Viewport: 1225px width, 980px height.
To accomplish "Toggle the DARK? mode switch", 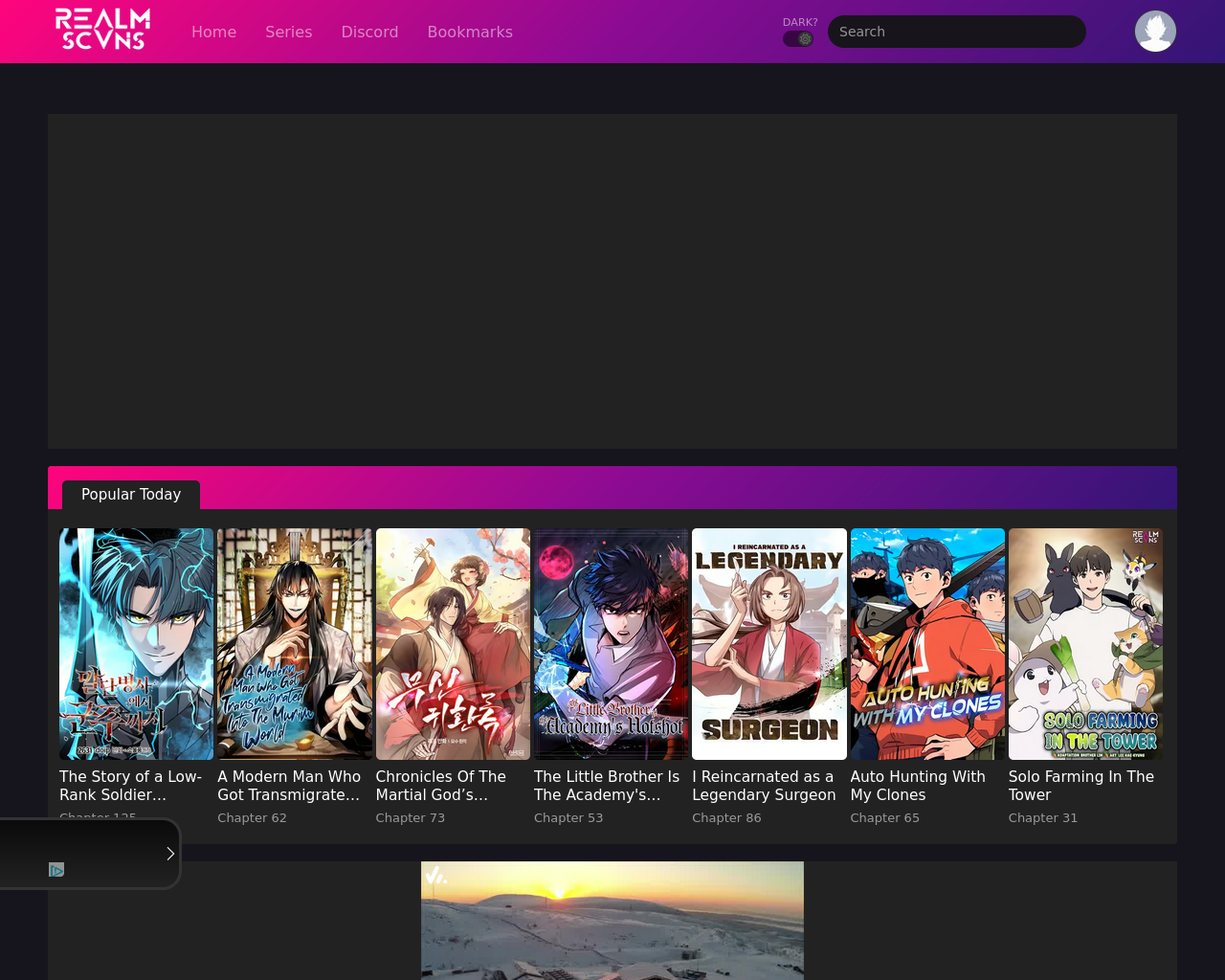I will 798,39.
